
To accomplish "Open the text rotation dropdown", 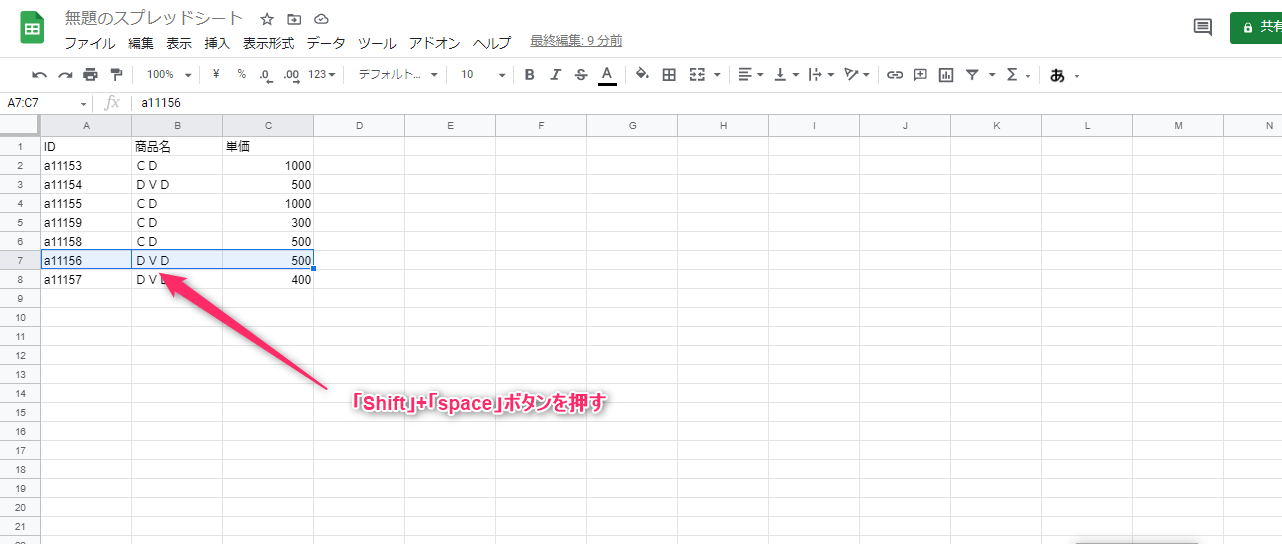I will (x=857, y=74).
